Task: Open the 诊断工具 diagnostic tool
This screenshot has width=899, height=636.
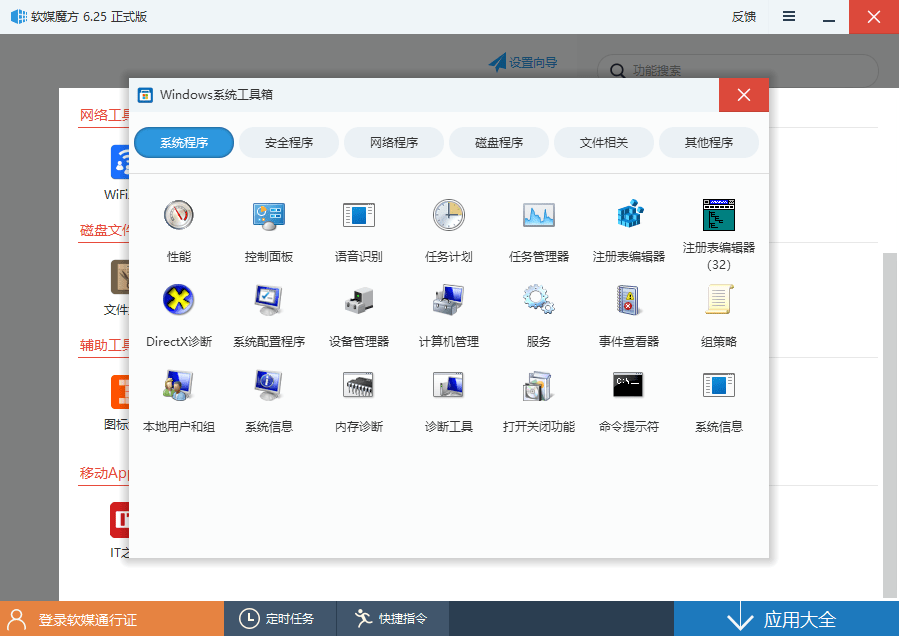Action: 448,401
